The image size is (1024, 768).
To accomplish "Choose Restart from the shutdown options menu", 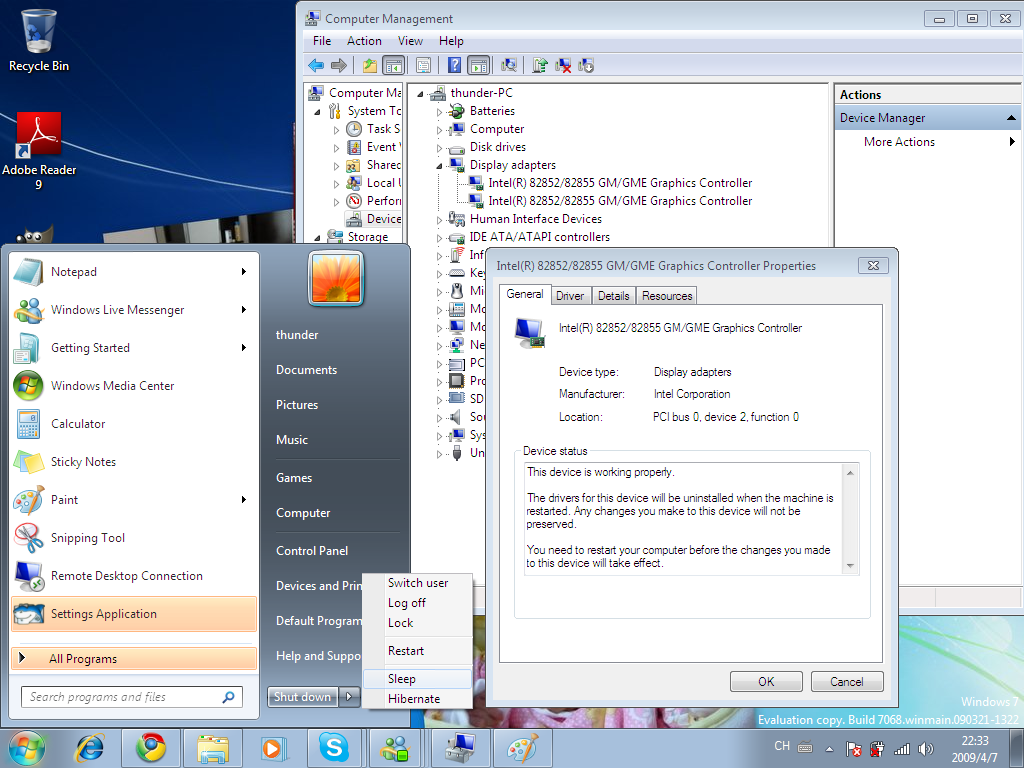I will 417,650.
